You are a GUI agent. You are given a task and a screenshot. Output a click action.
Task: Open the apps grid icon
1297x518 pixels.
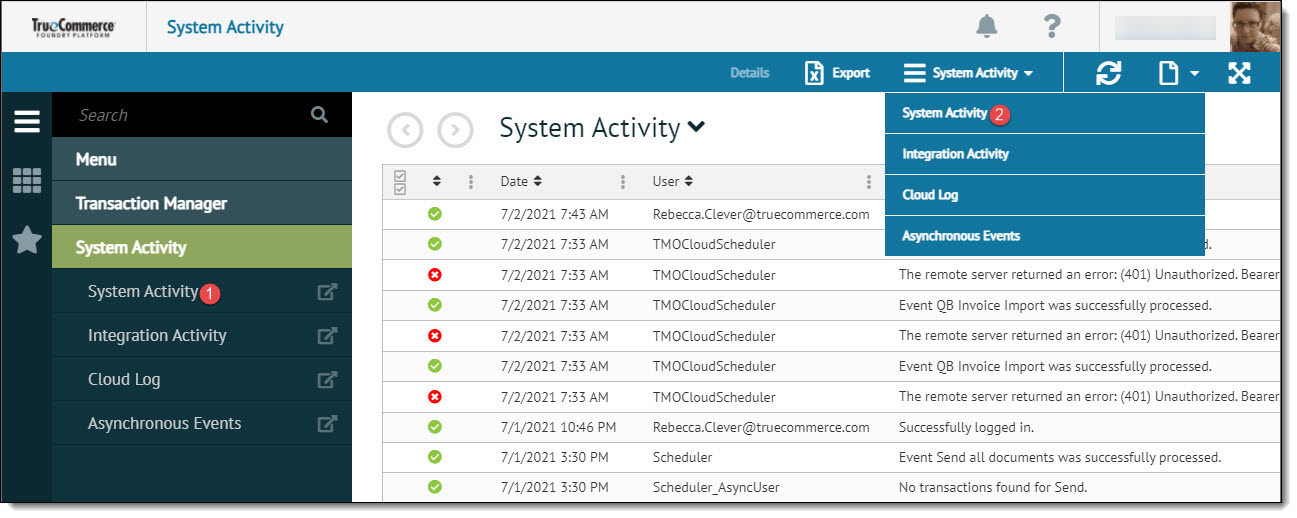(x=26, y=181)
